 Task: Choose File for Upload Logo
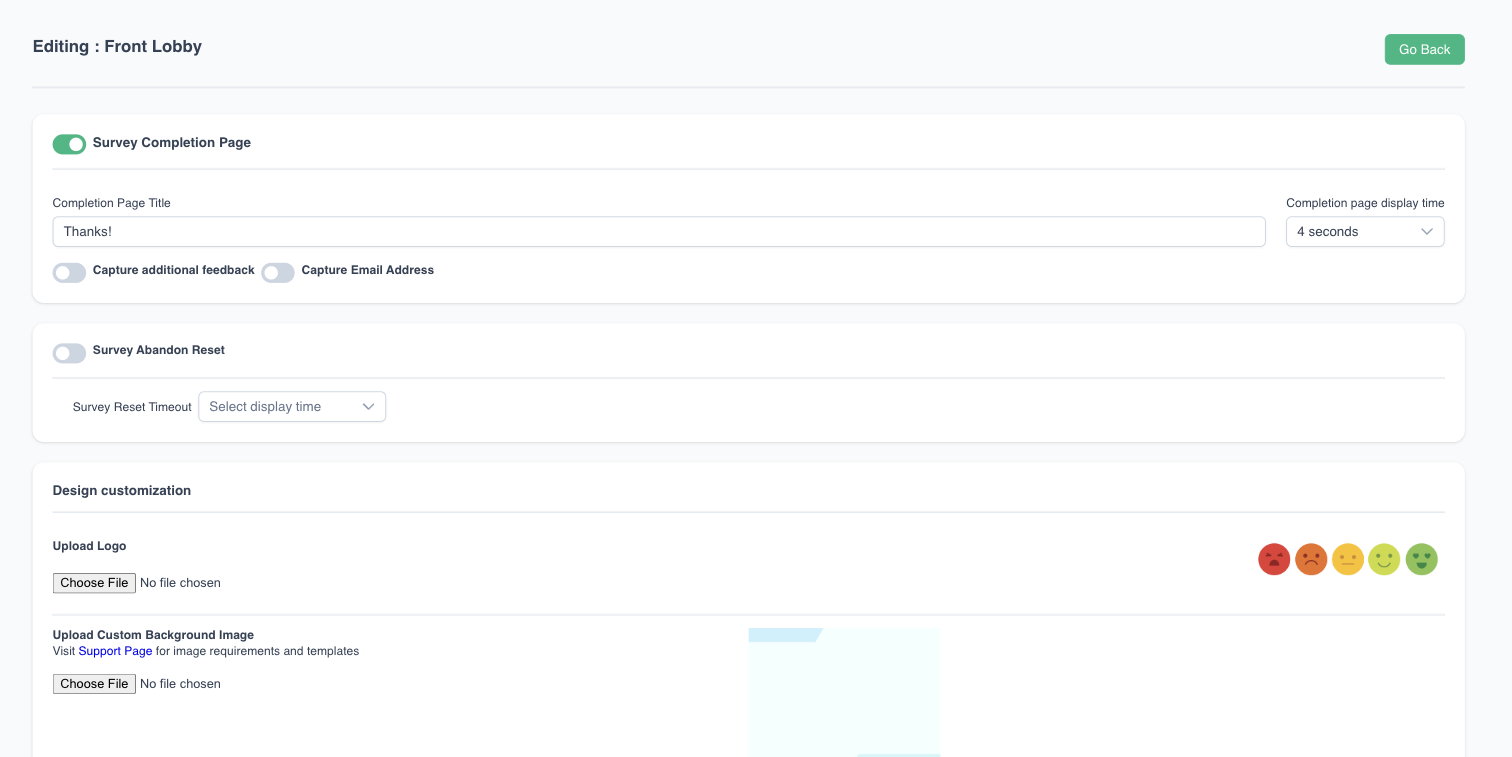(x=94, y=583)
